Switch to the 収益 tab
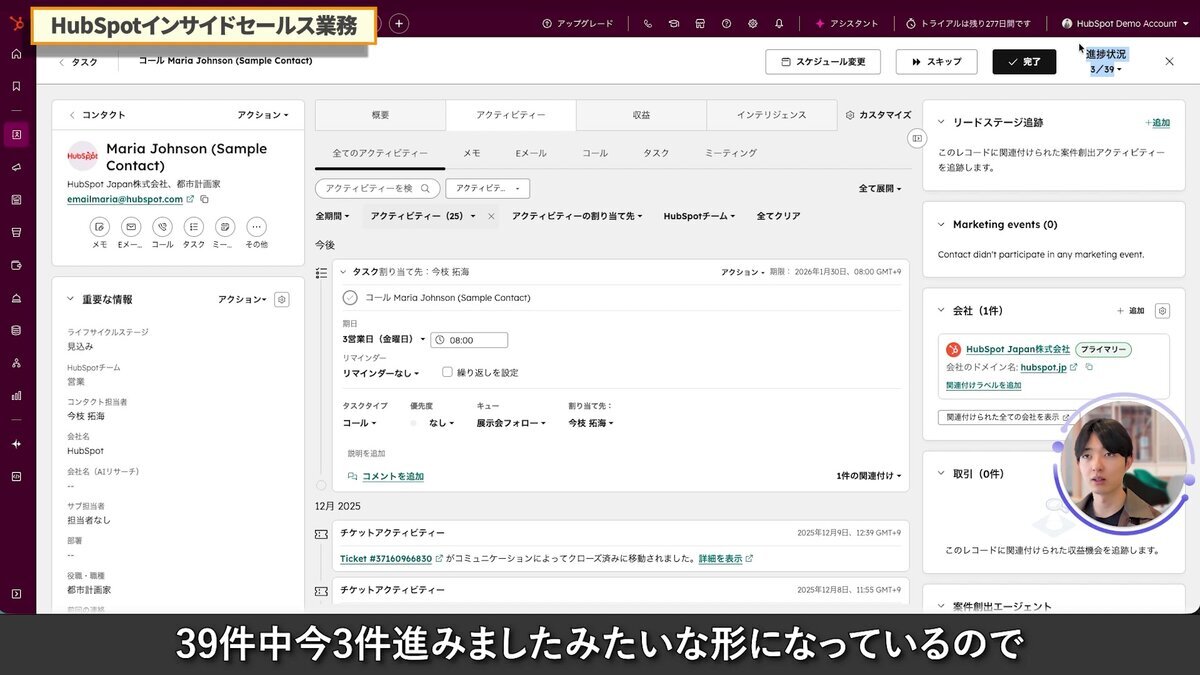This screenshot has width=1200, height=675. click(641, 115)
